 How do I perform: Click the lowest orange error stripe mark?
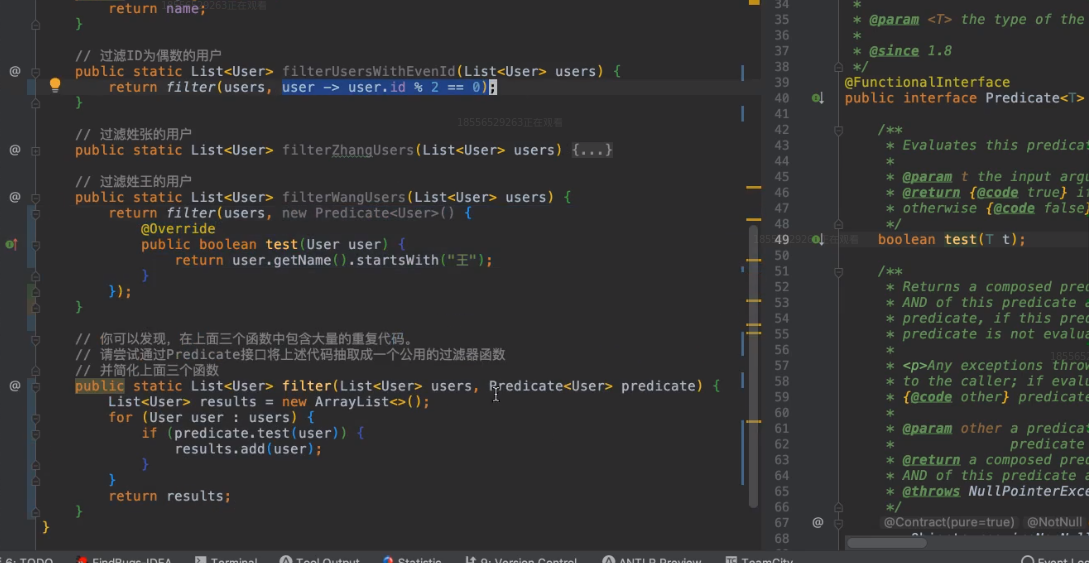(754, 421)
